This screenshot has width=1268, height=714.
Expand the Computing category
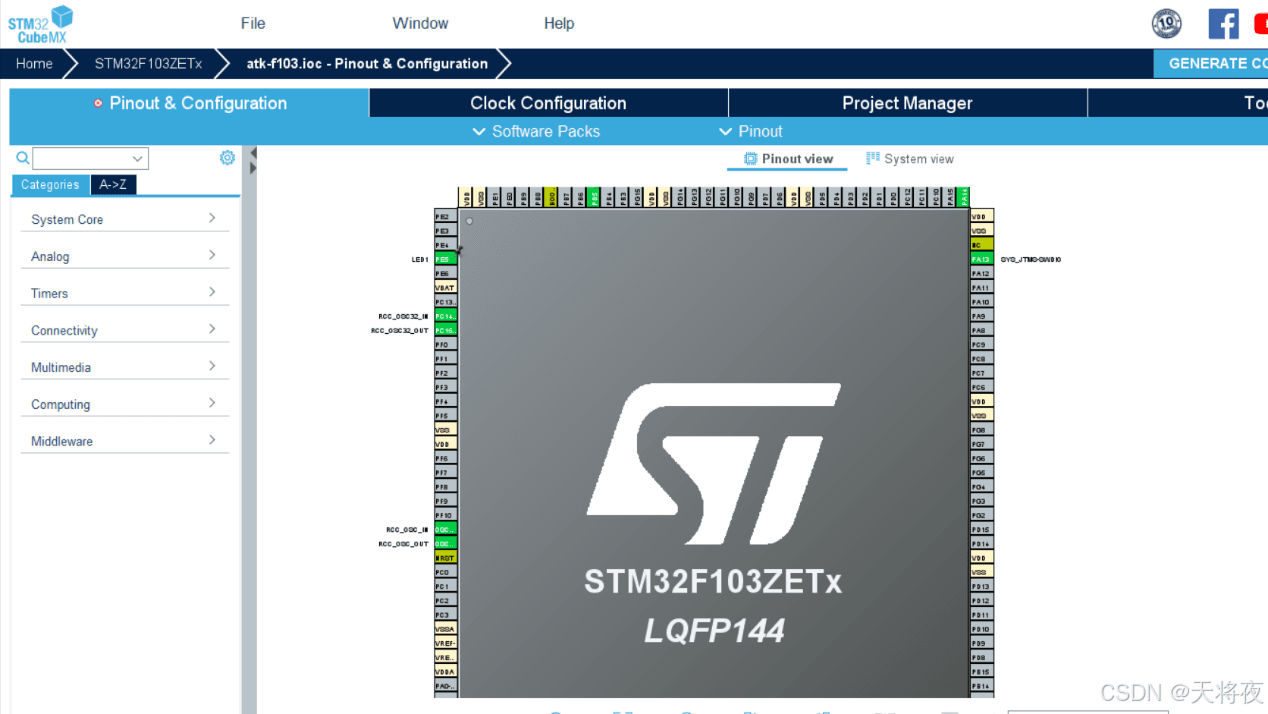124,404
